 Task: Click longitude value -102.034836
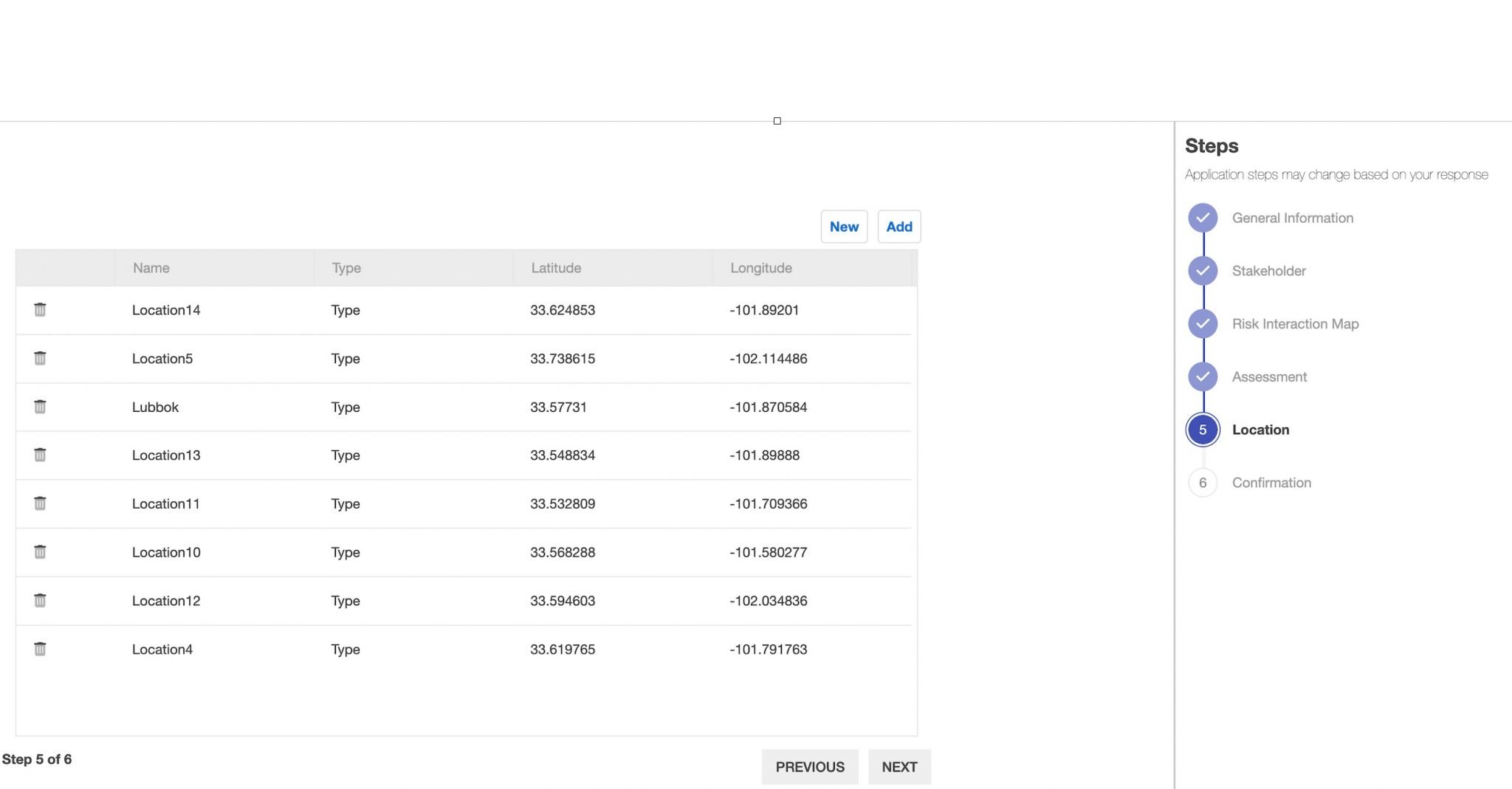coord(769,601)
